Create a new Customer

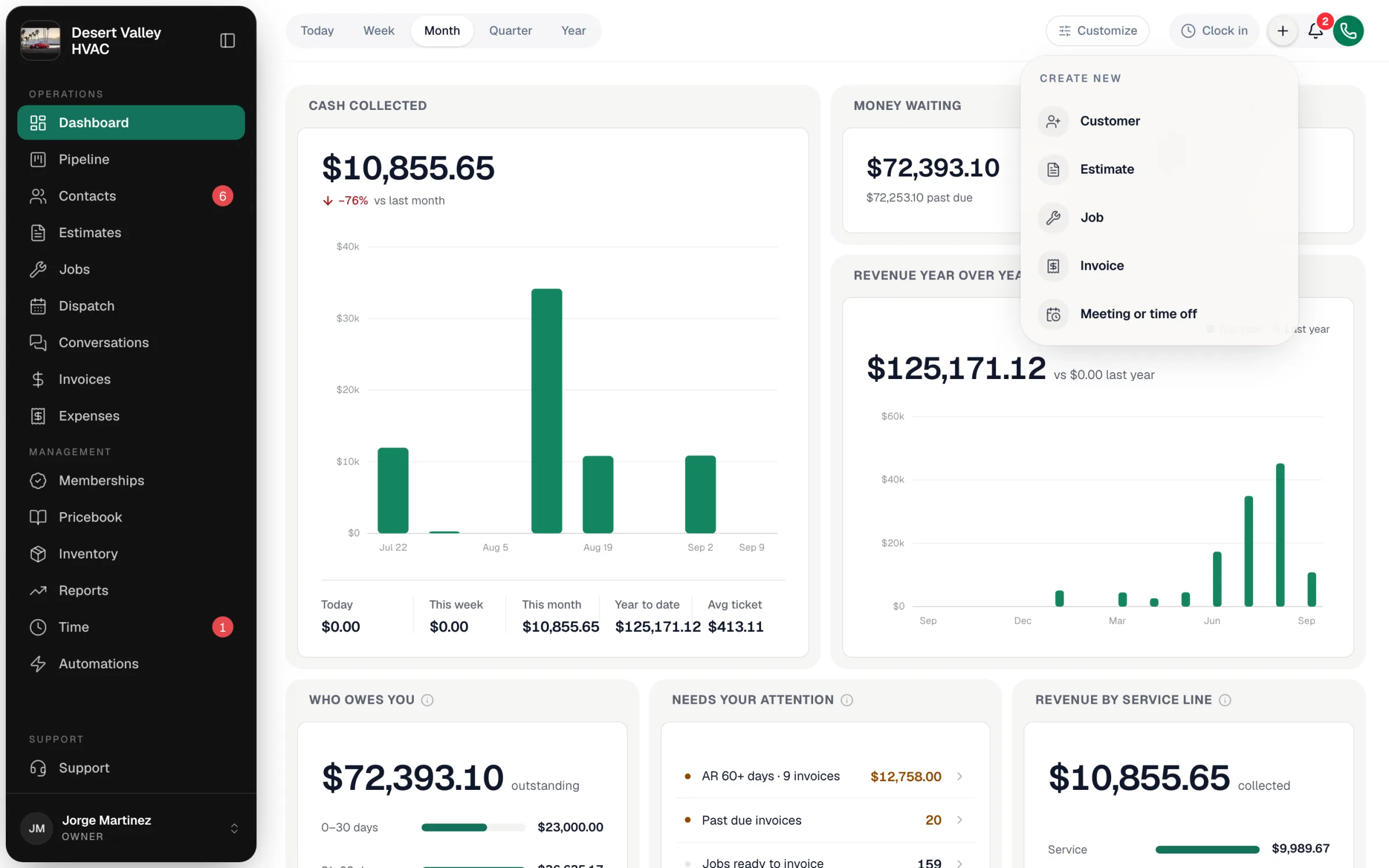[1159, 121]
